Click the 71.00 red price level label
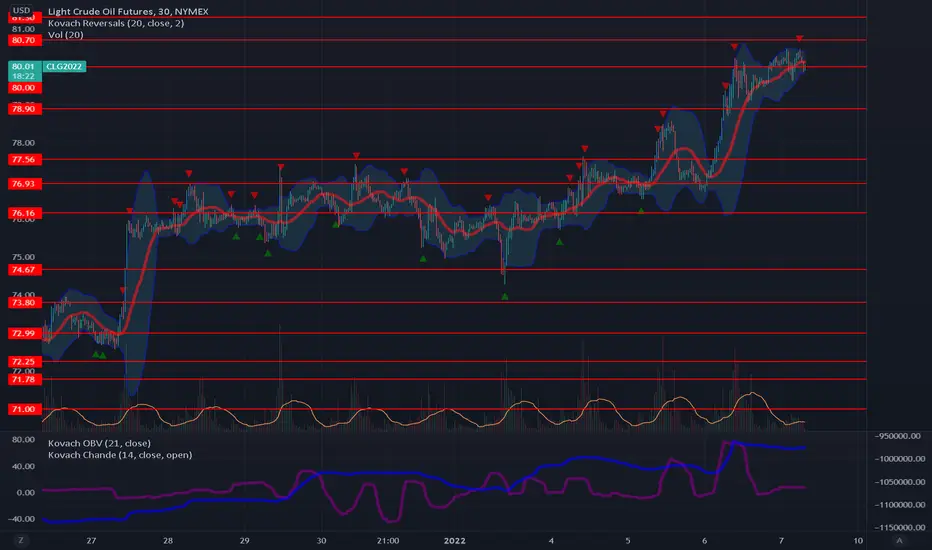This screenshot has width=932, height=550. [24, 409]
